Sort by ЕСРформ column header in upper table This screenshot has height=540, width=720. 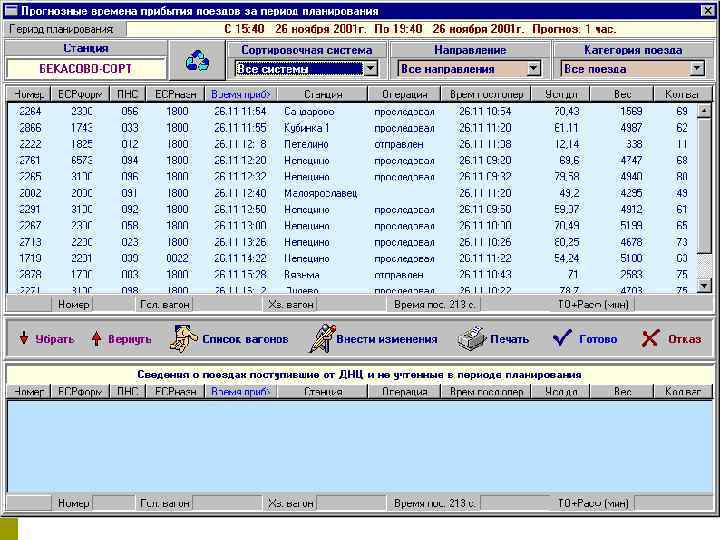(x=80, y=94)
